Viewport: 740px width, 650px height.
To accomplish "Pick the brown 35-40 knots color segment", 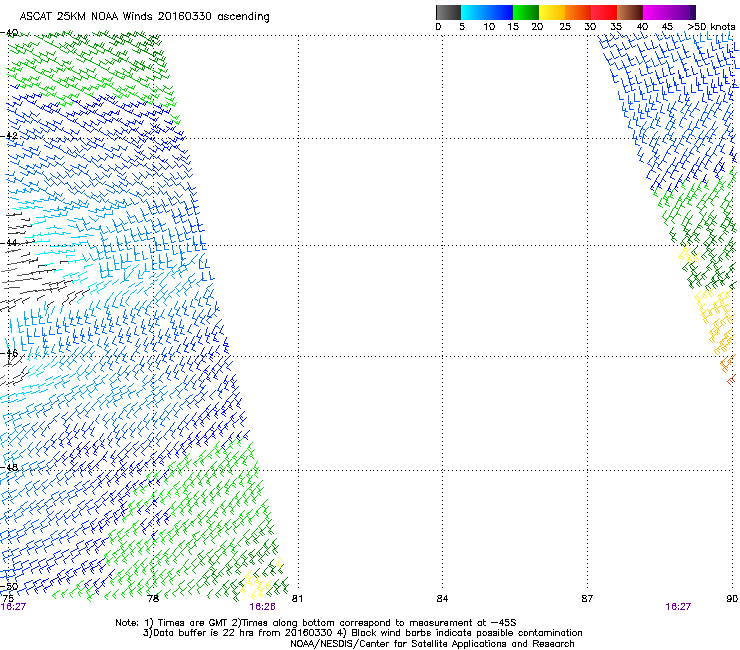I will click(630, 12).
